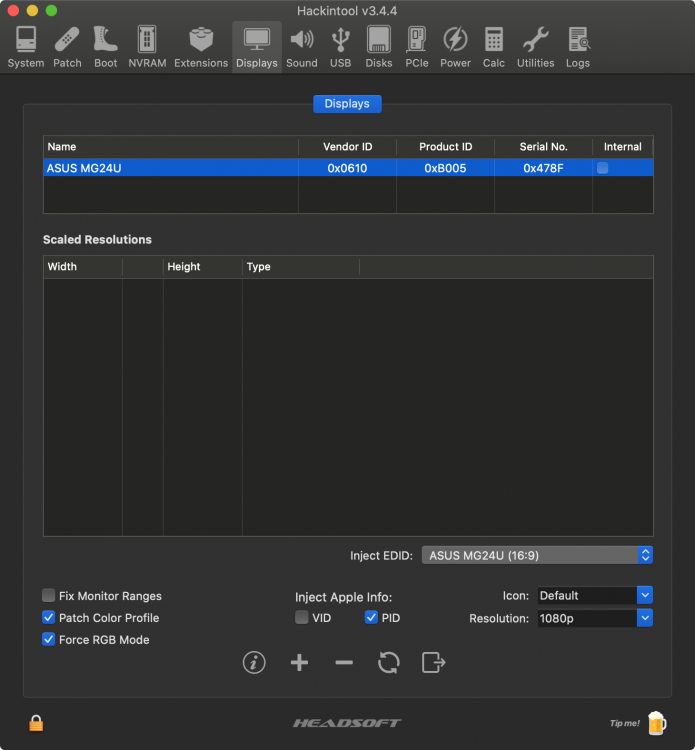This screenshot has width=695, height=750.
Task: Minimize the Hackintool window
Action: (33, 10)
